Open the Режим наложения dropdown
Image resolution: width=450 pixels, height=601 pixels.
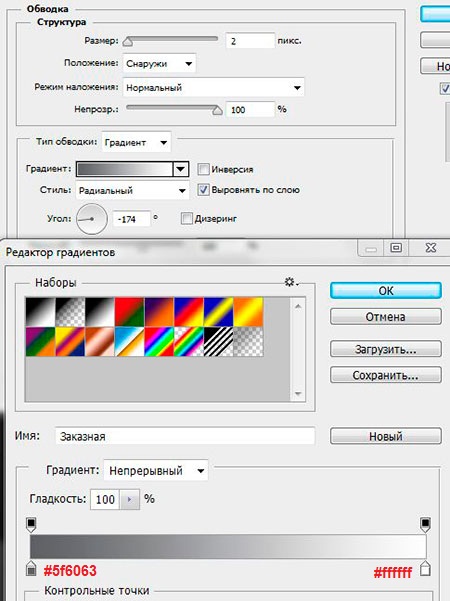pos(213,87)
